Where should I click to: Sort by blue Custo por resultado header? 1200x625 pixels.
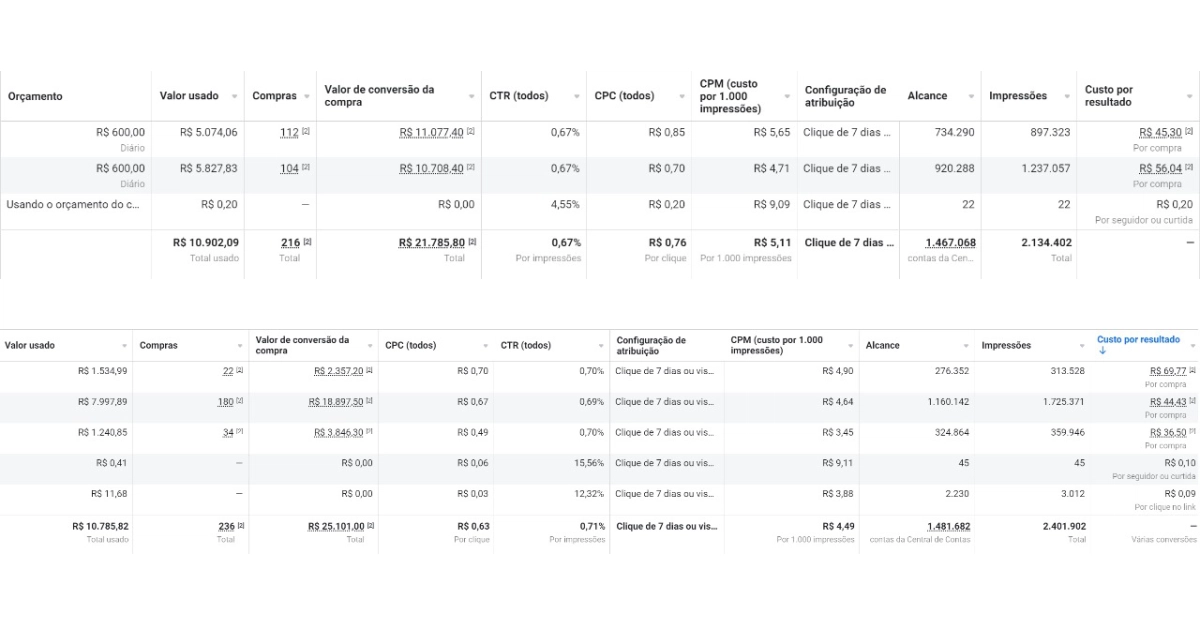tap(1138, 340)
